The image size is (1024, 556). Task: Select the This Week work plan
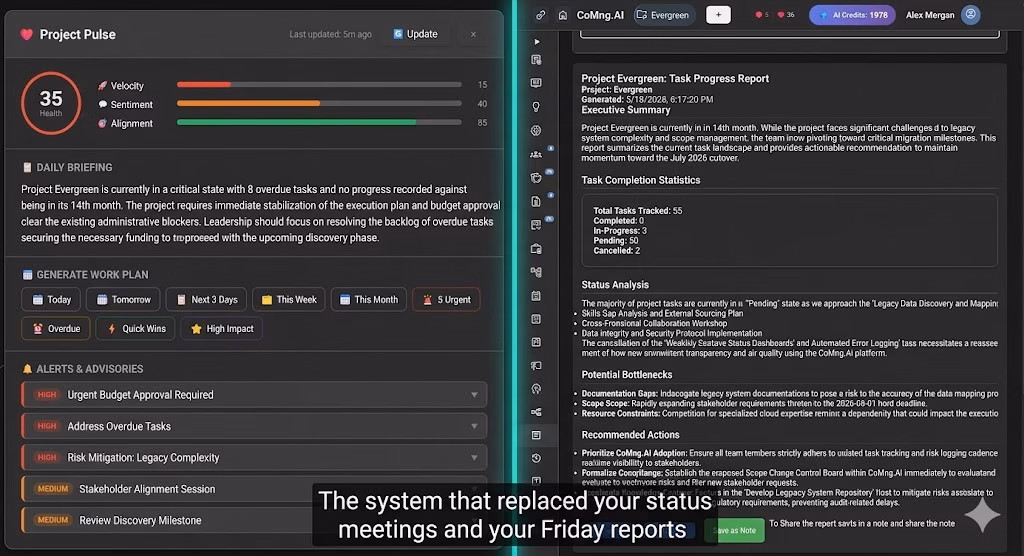click(289, 299)
